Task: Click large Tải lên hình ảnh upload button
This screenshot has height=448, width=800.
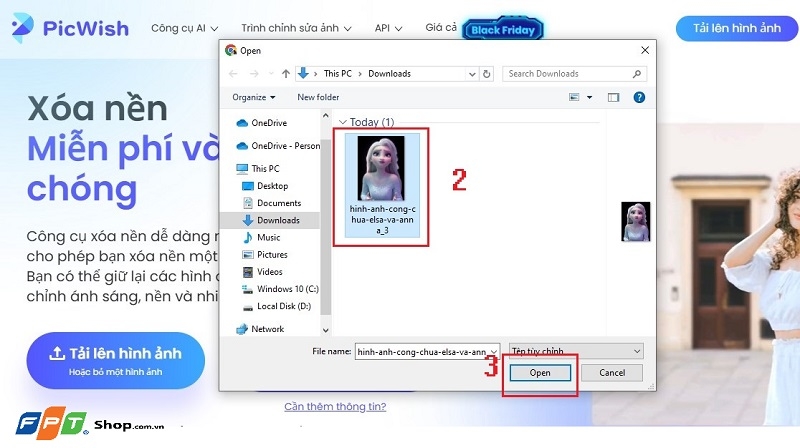Action: tap(116, 361)
